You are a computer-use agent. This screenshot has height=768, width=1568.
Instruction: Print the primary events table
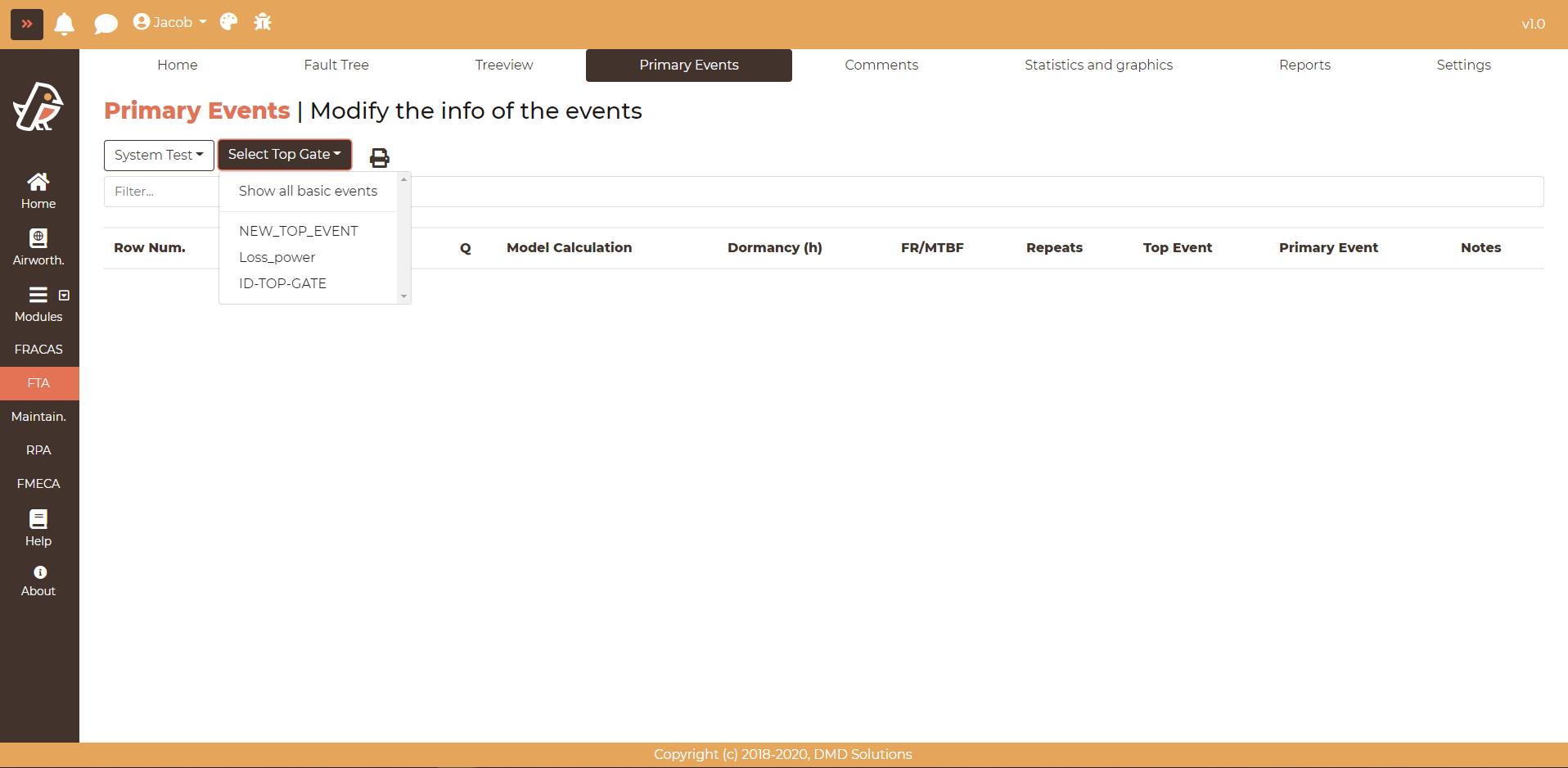tap(379, 157)
